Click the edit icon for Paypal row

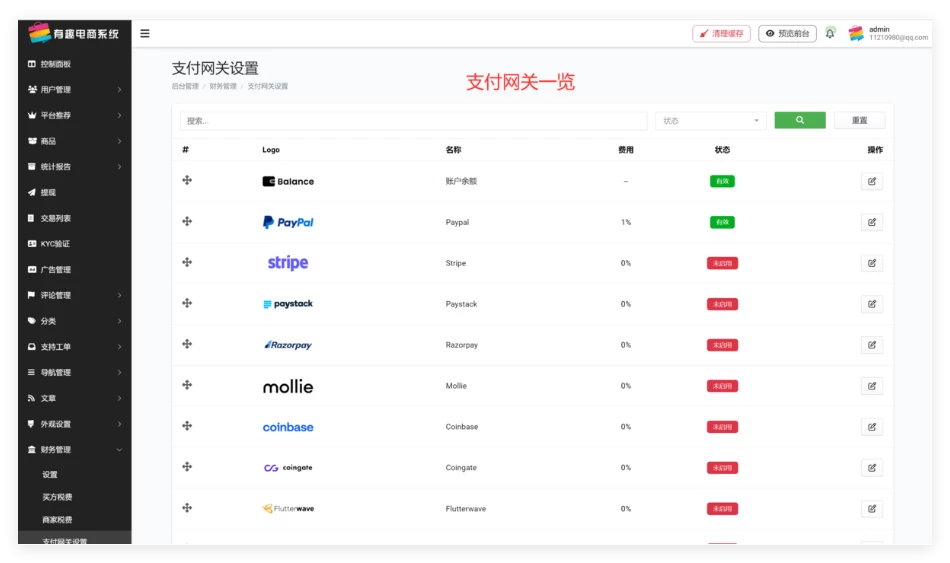(871, 222)
